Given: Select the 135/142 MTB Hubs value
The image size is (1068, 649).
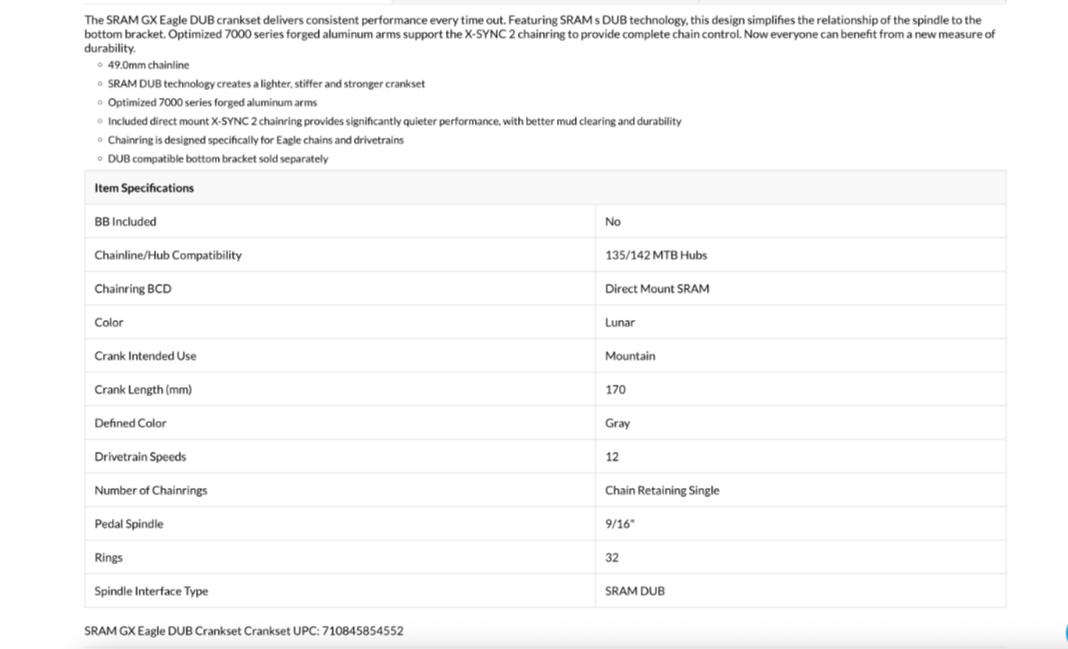Looking at the screenshot, I should (x=655, y=255).
